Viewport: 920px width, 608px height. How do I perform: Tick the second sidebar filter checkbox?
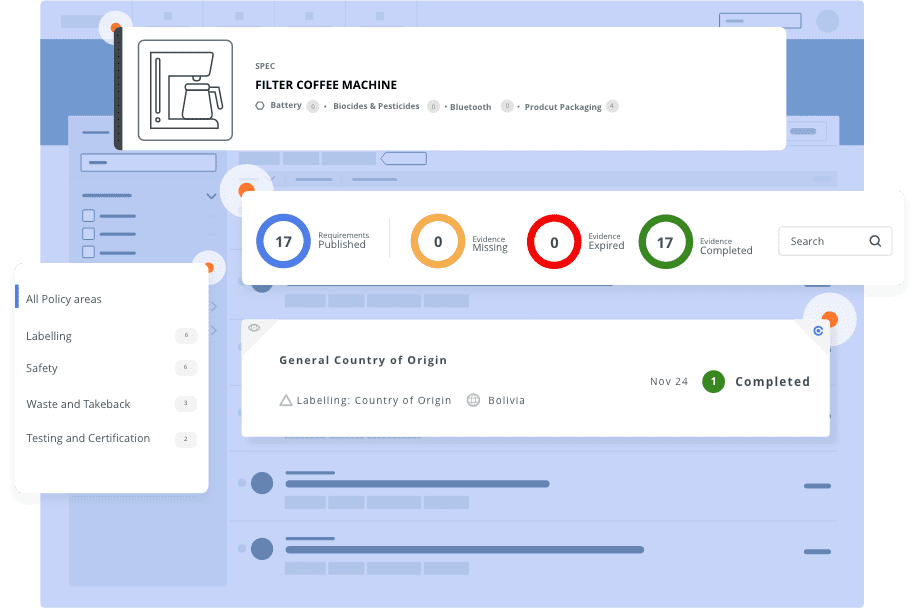tap(89, 234)
